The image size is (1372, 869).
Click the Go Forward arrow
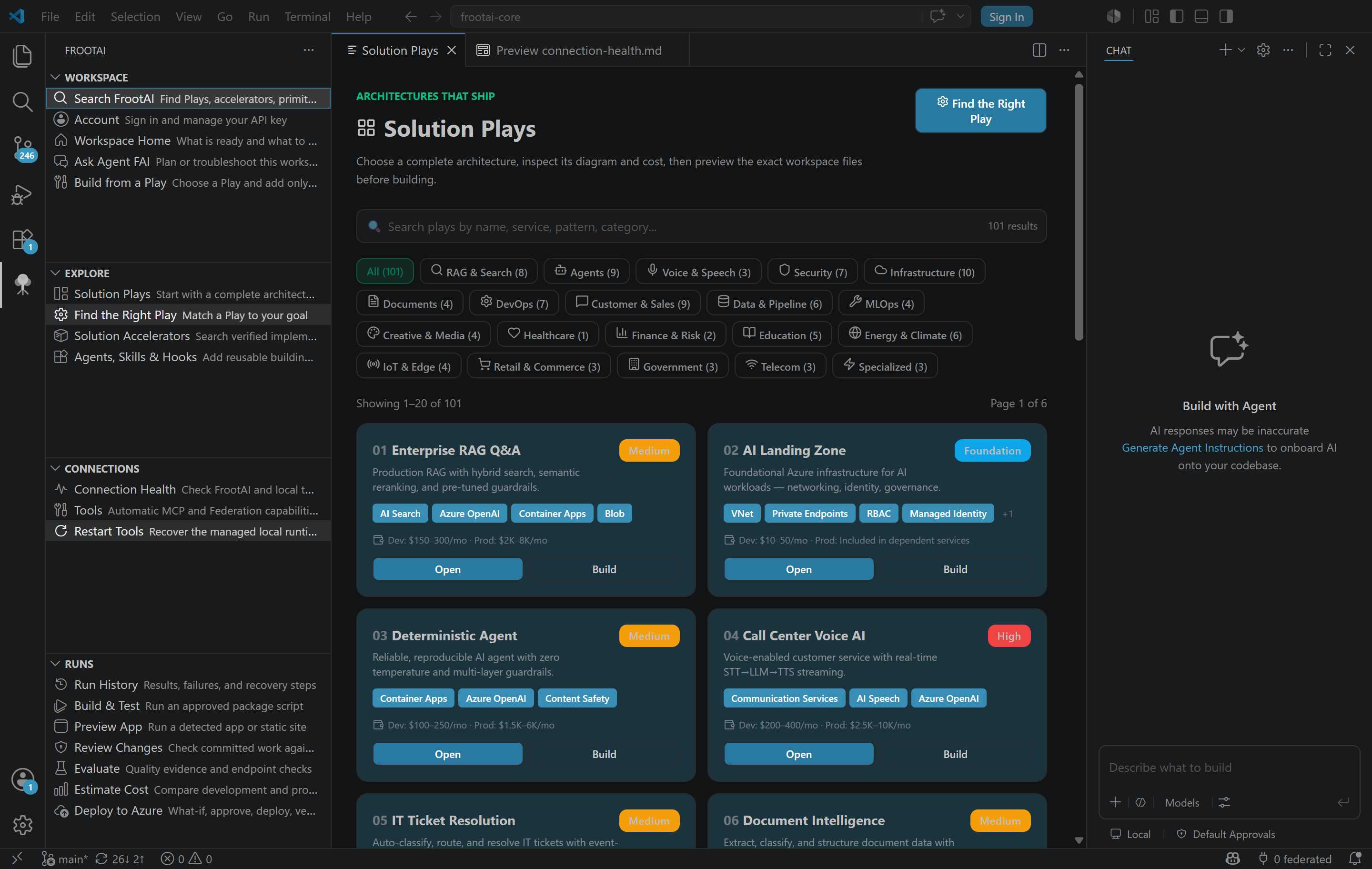[435, 17]
